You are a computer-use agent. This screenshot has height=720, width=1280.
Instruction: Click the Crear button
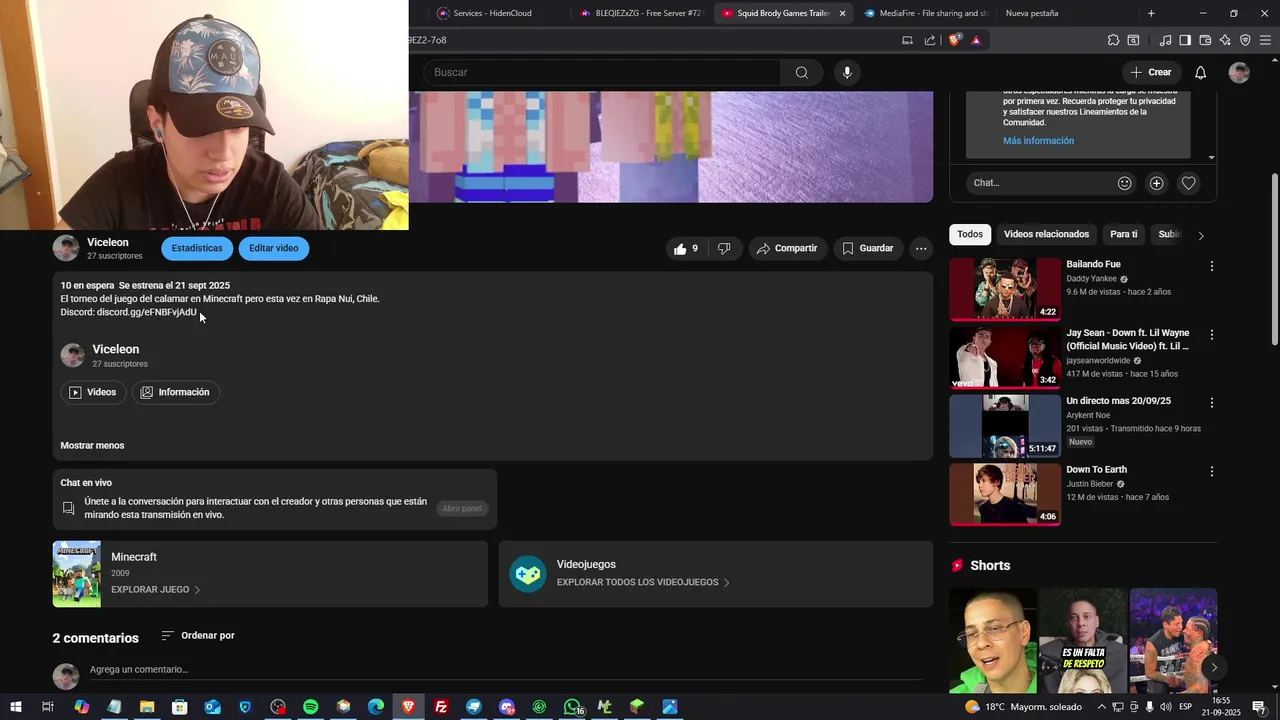tap(1150, 72)
